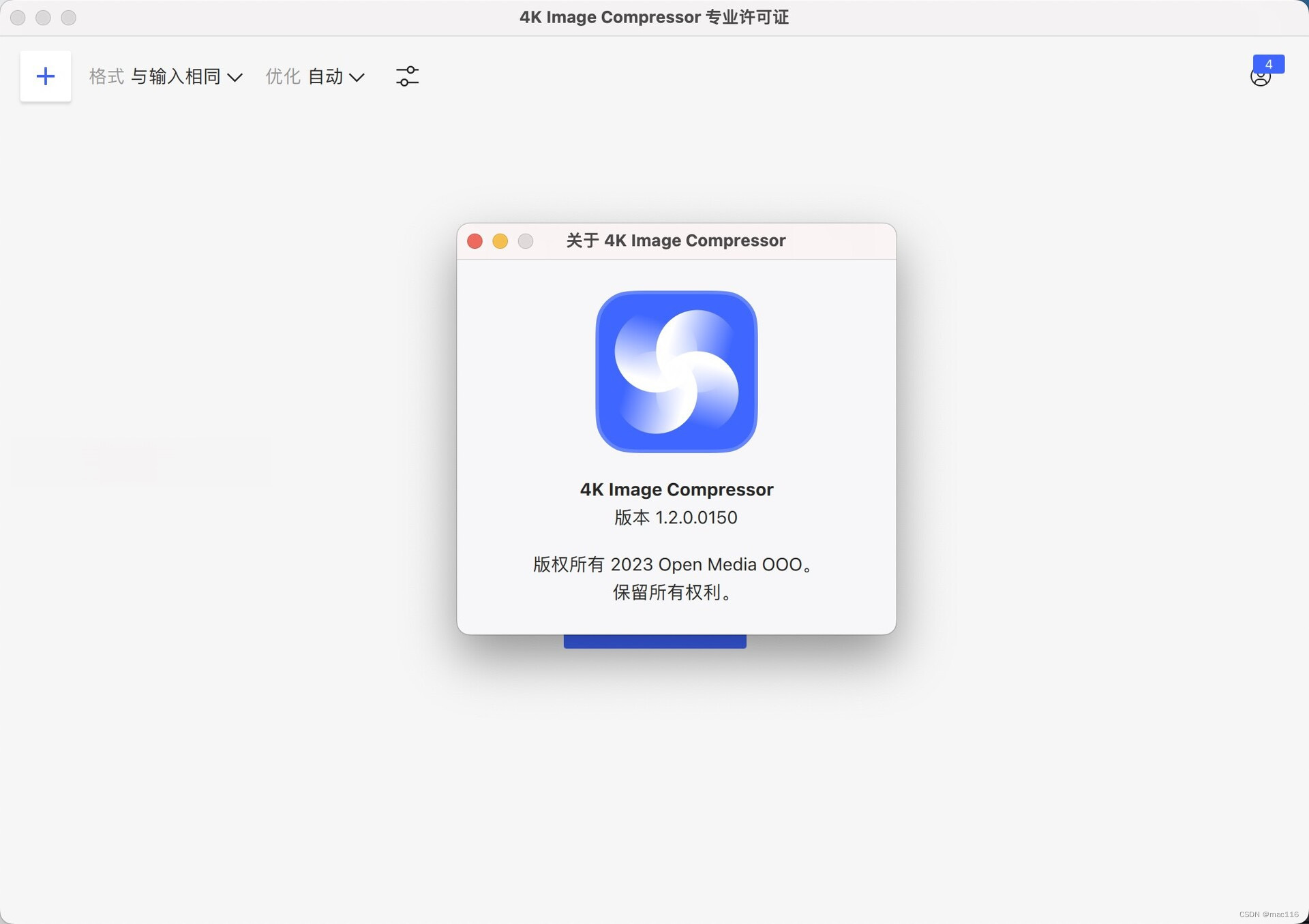Open the format dropdown 与输入相同
This screenshot has height=924, width=1309.
(187, 76)
